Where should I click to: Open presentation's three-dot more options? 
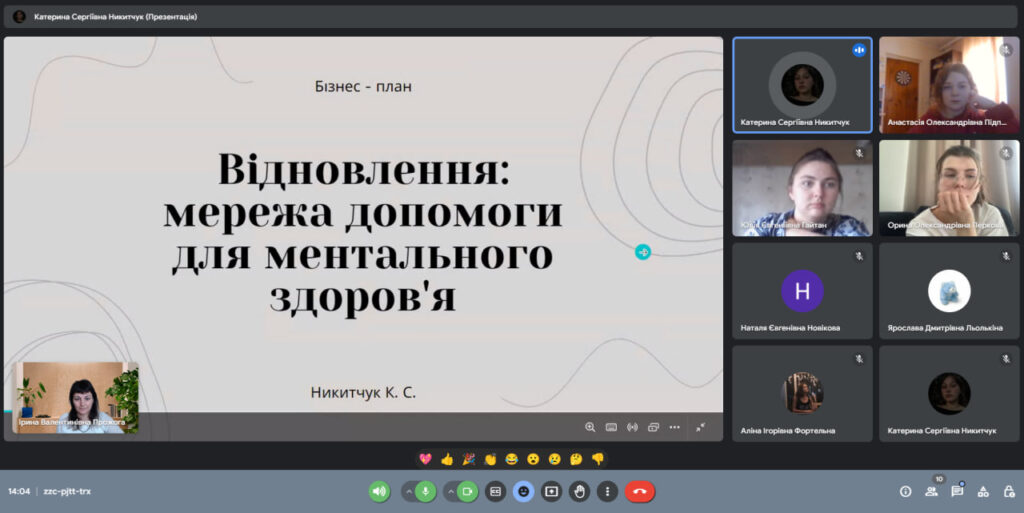674,427
